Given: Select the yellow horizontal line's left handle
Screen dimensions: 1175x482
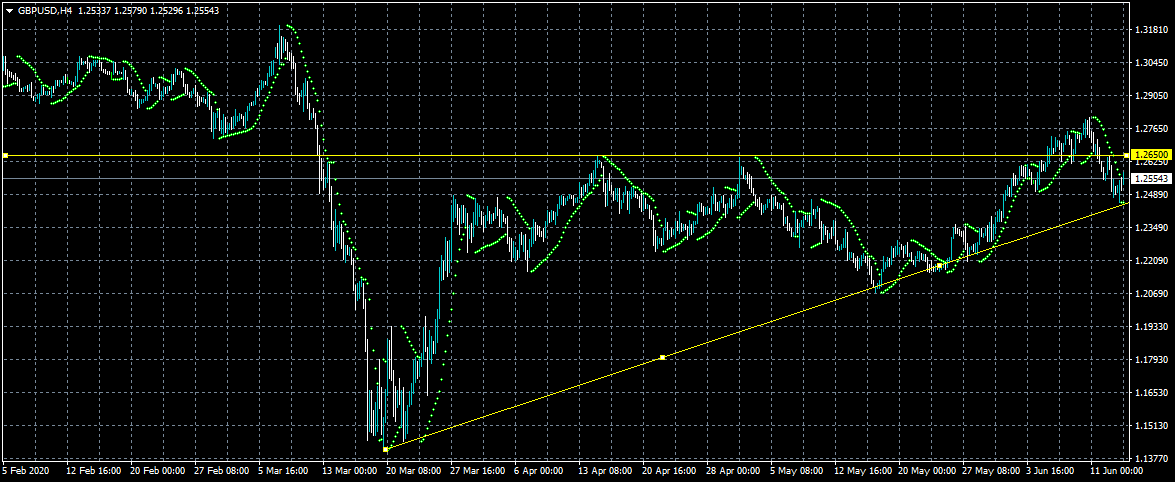Looking at the screenshot, I should (5, 155).
